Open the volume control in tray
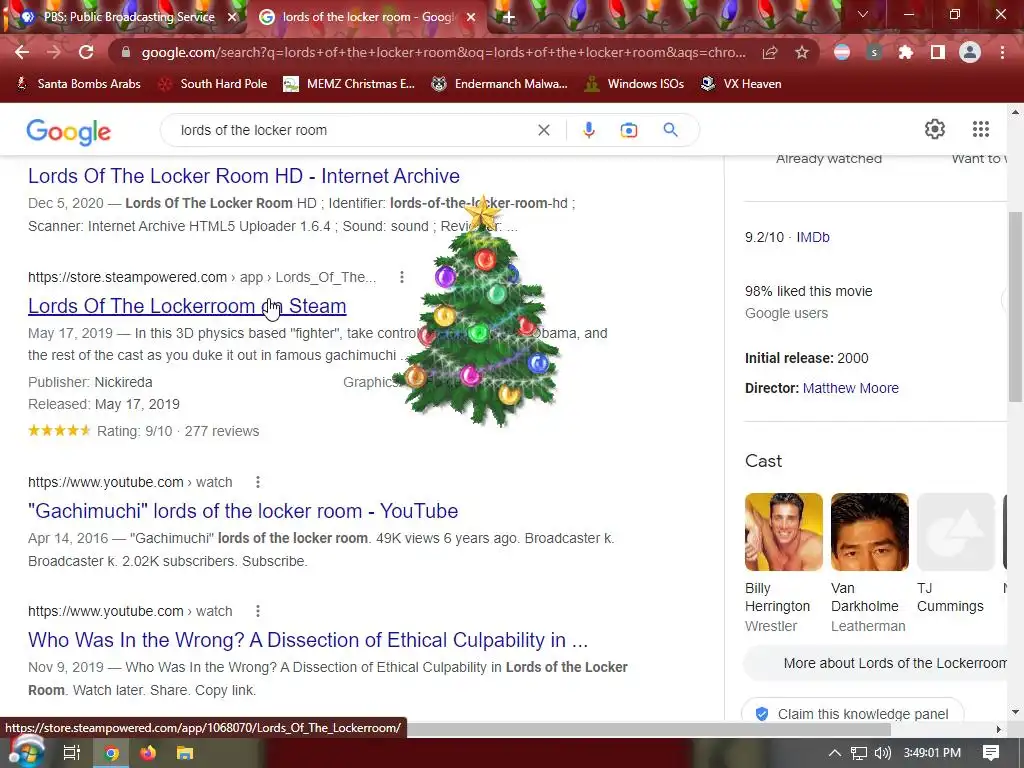 pyautogui.click(x=883, y=753)
